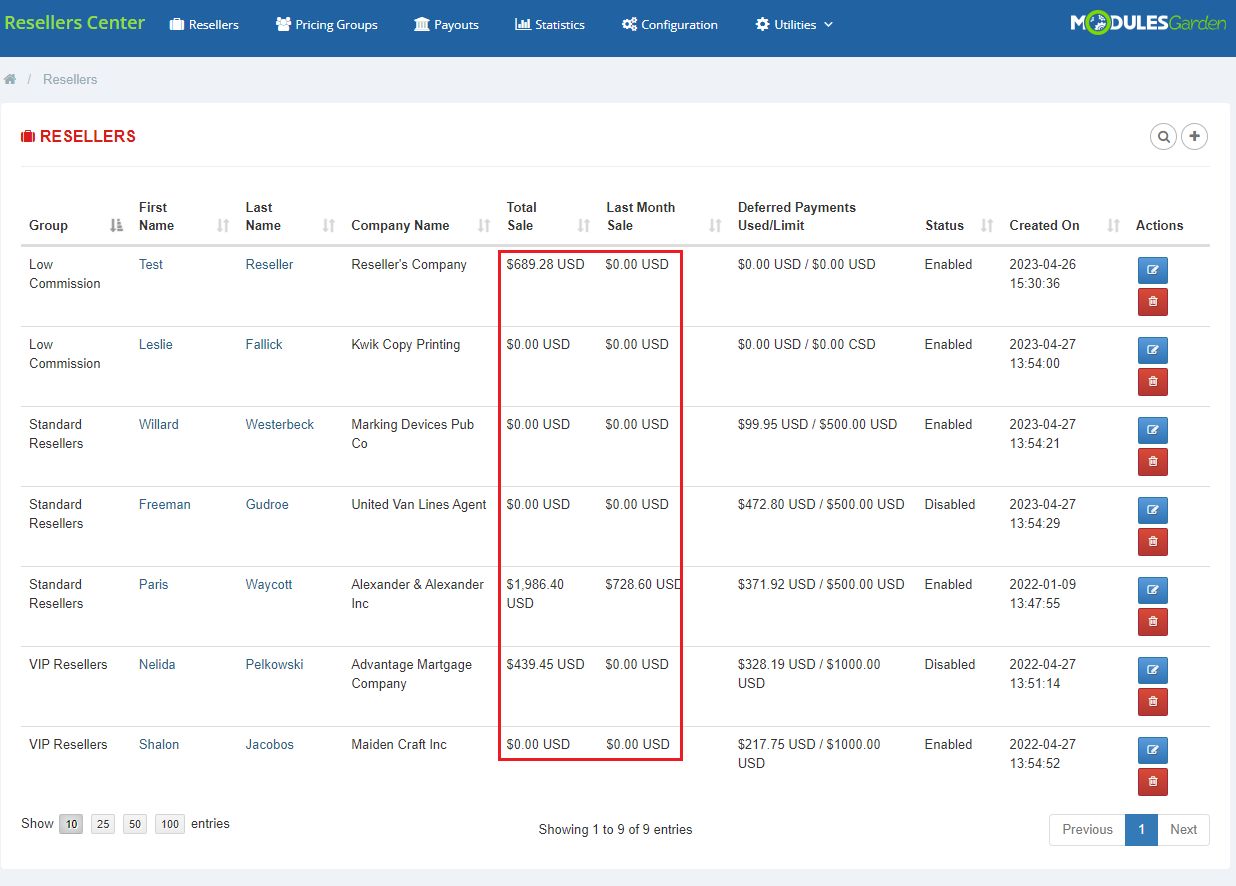Delete the Freeman Gudroe row
This screenshot has width=1236, height=886.
(1153, 542)
